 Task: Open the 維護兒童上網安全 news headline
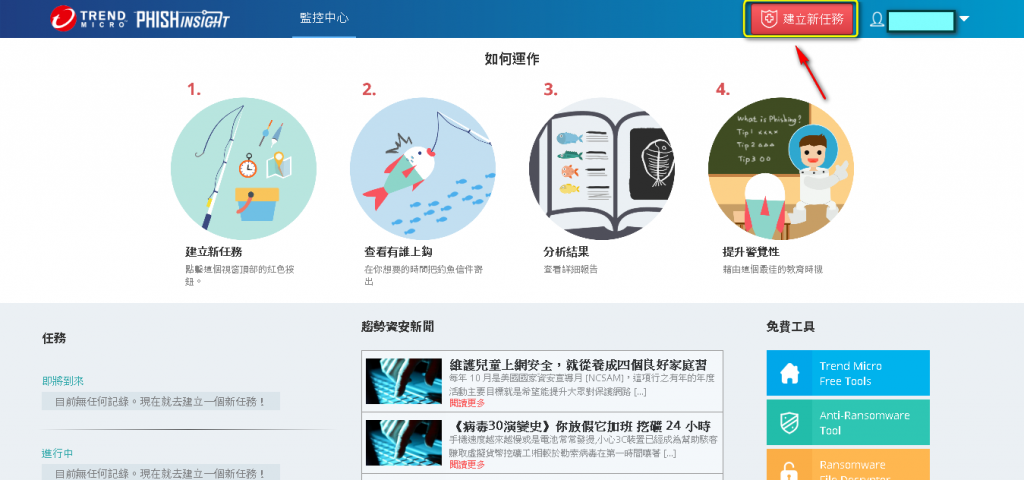pyautogui.click(x=578, y=364)
